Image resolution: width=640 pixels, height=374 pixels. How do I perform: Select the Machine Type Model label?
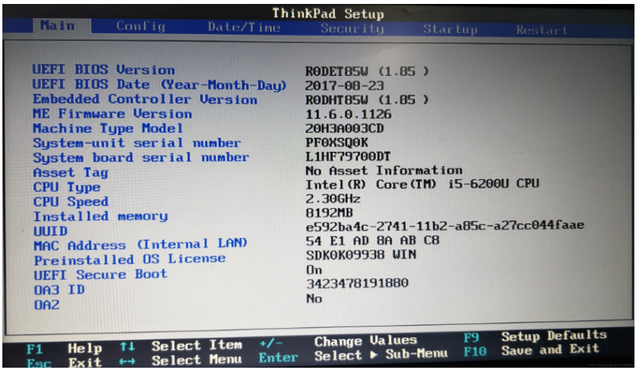108,129
